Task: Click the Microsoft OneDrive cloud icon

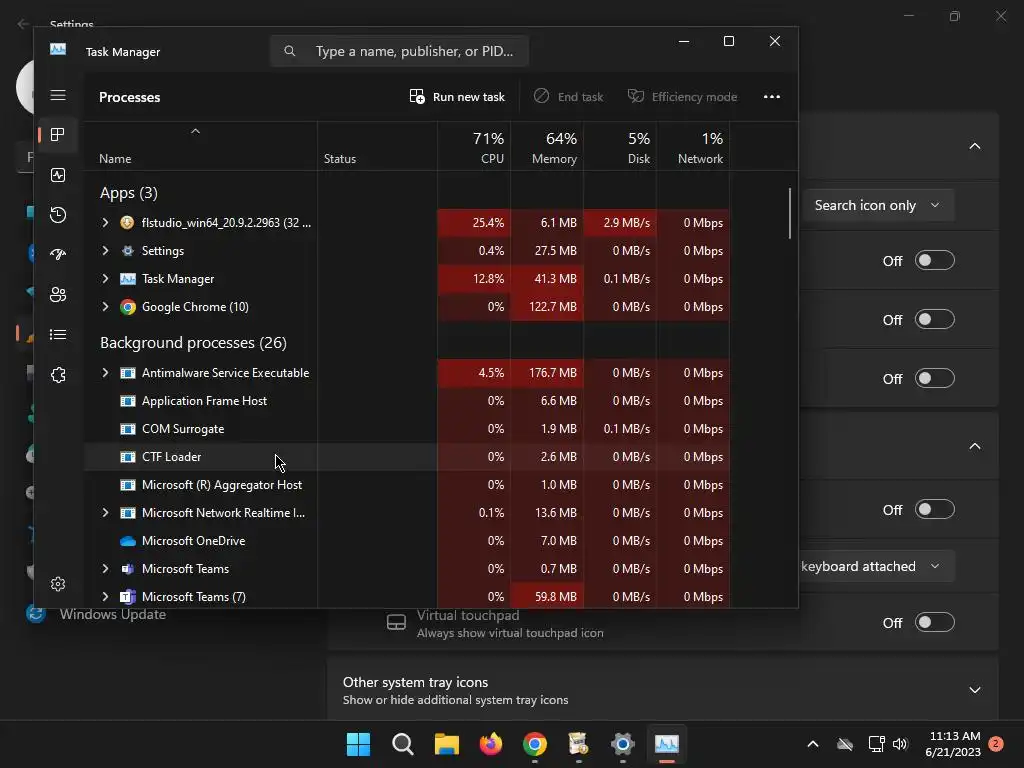Action: click(127, 541)
